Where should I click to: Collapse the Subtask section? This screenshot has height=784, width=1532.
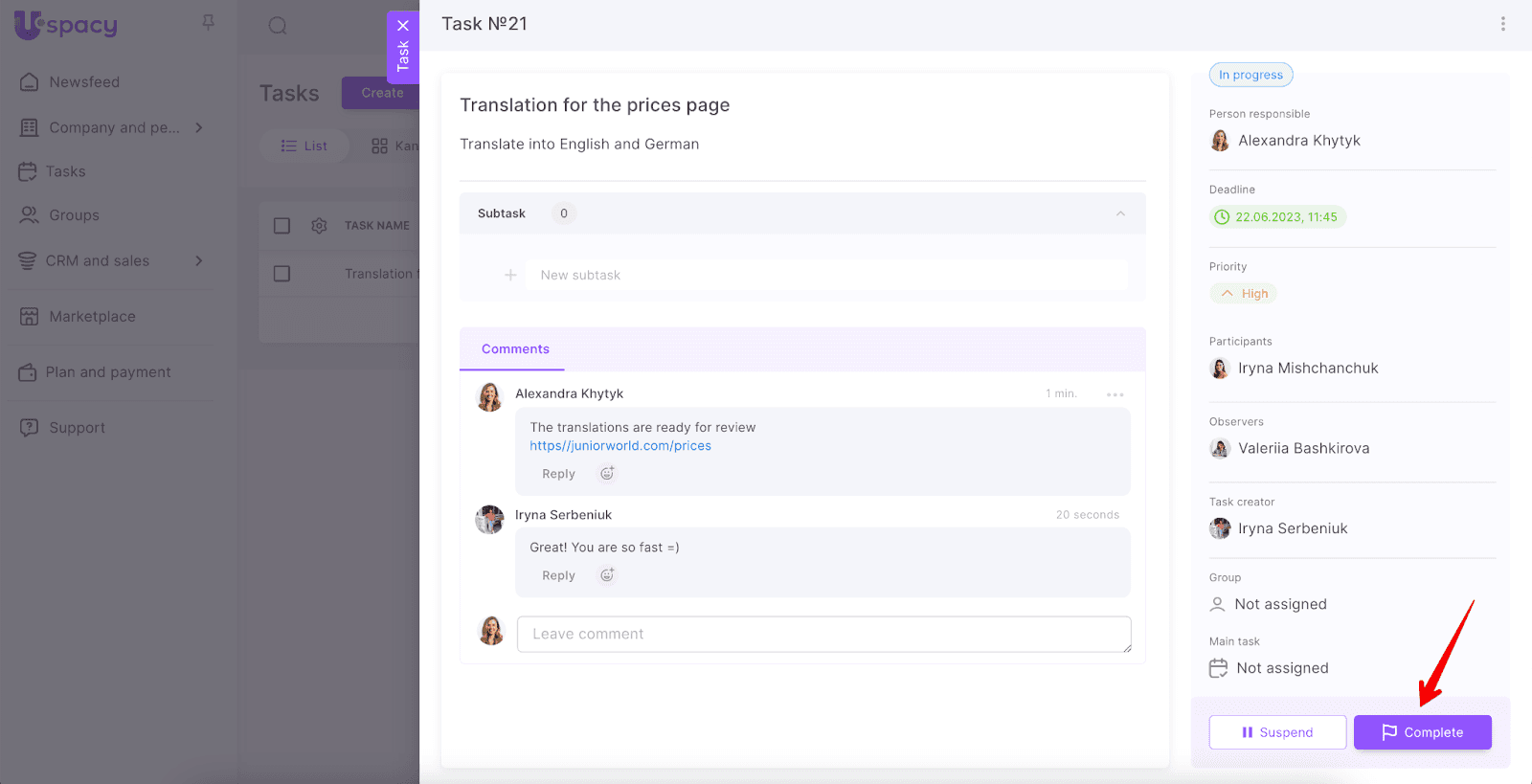coord(1120,213)
